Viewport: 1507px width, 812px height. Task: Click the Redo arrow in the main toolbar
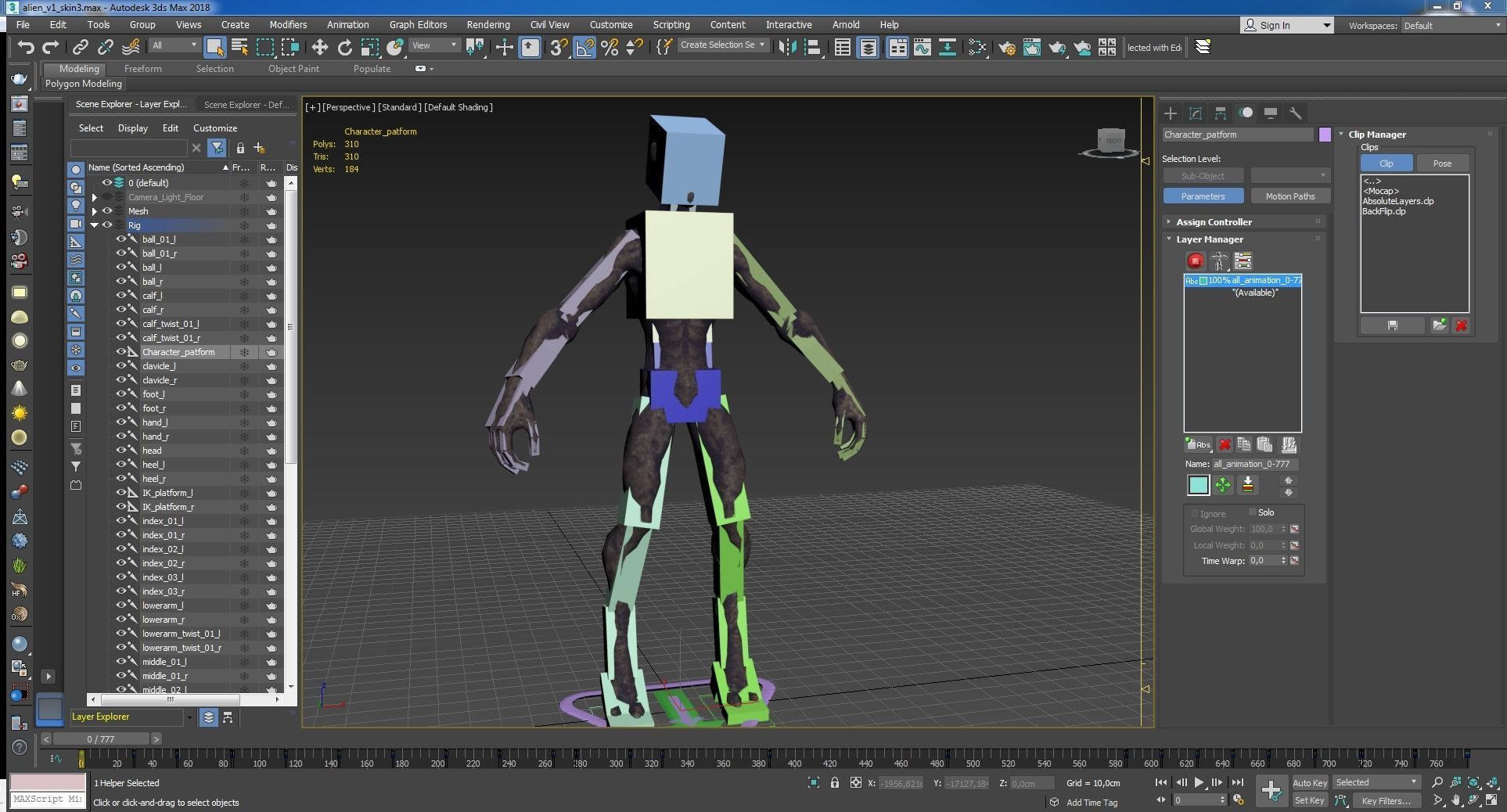coord(51,47)
